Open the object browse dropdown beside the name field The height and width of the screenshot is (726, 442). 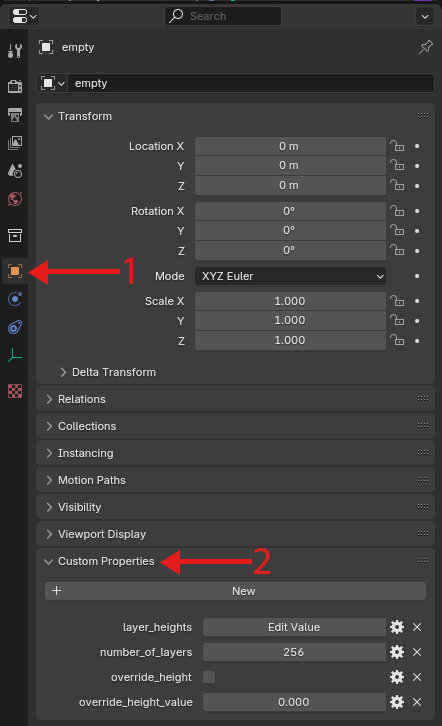(x=52, y=83)
